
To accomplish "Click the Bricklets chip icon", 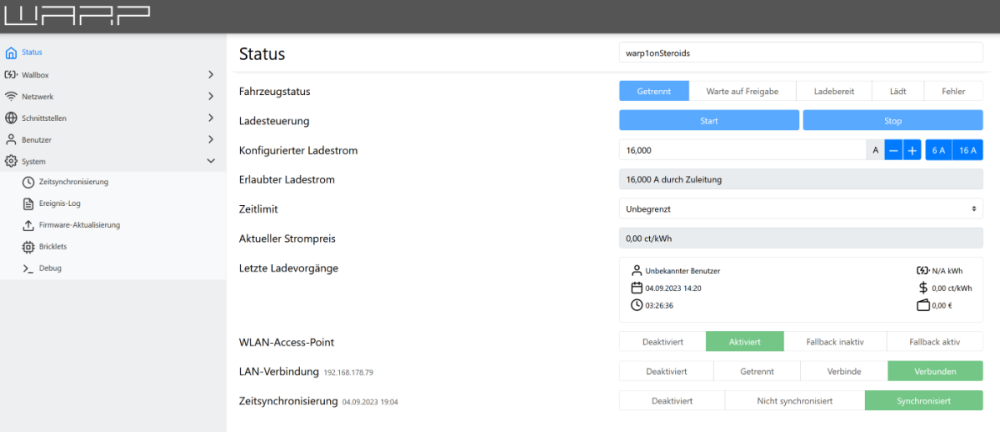I will click(x=28, y=246).
